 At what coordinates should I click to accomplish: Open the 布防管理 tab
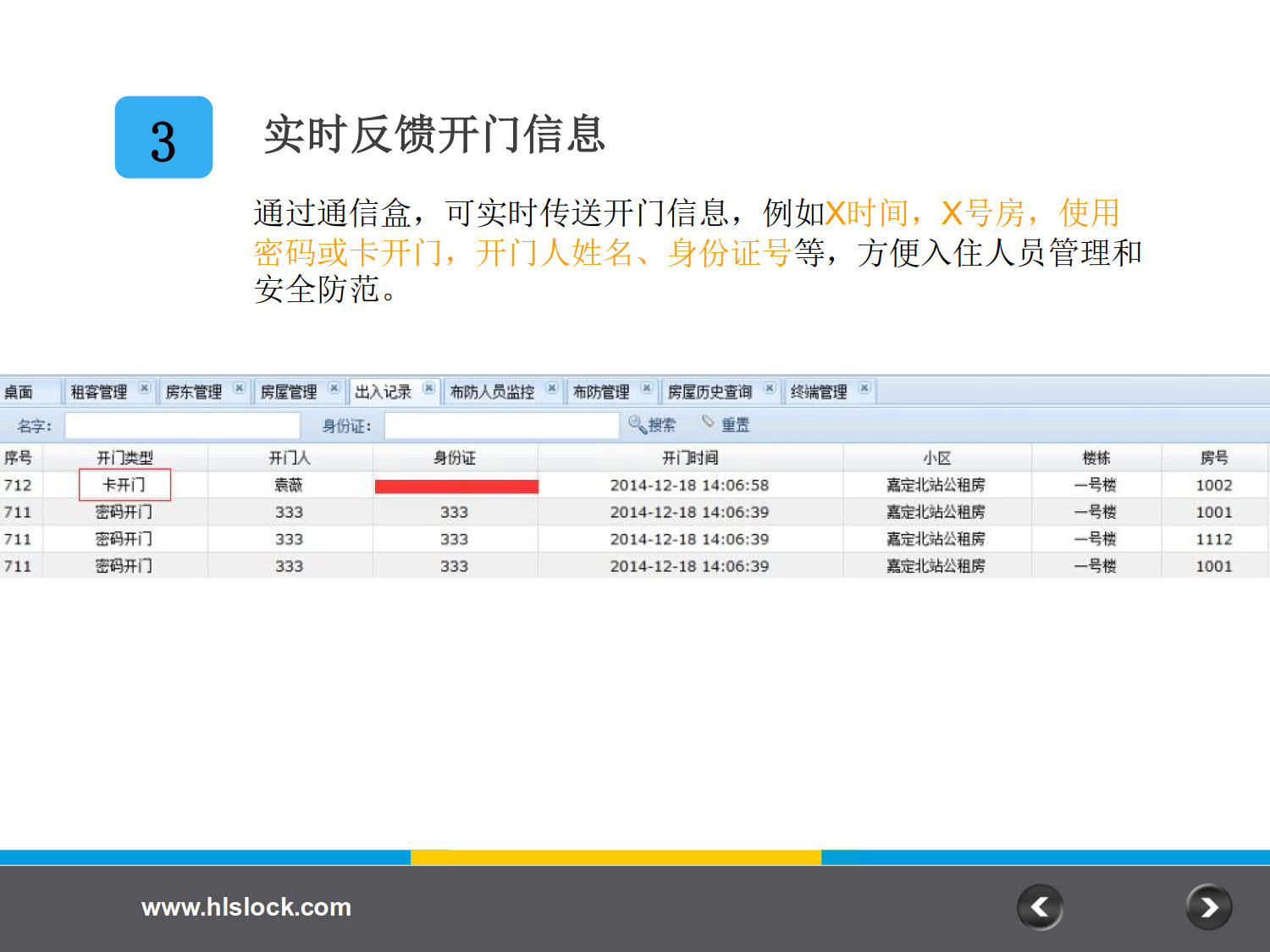[600, 392]
